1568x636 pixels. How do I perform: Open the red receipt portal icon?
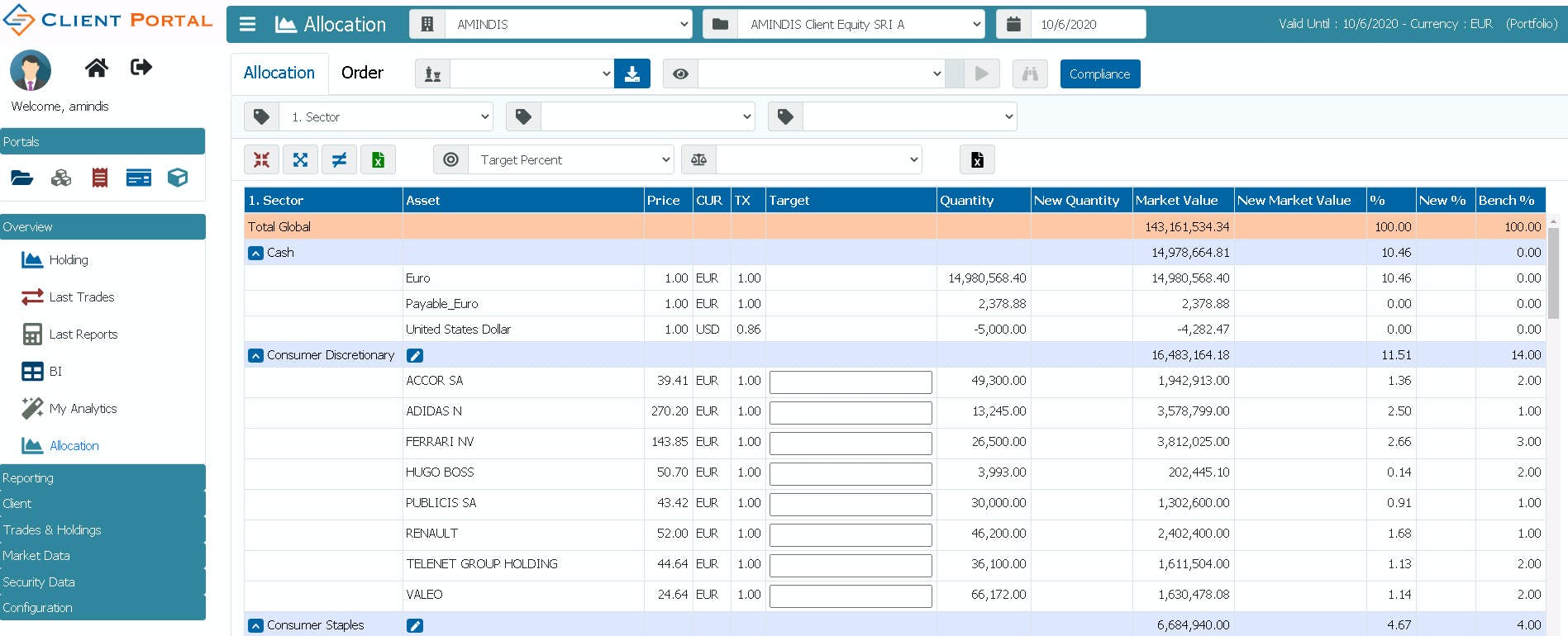tap(100, 178)
